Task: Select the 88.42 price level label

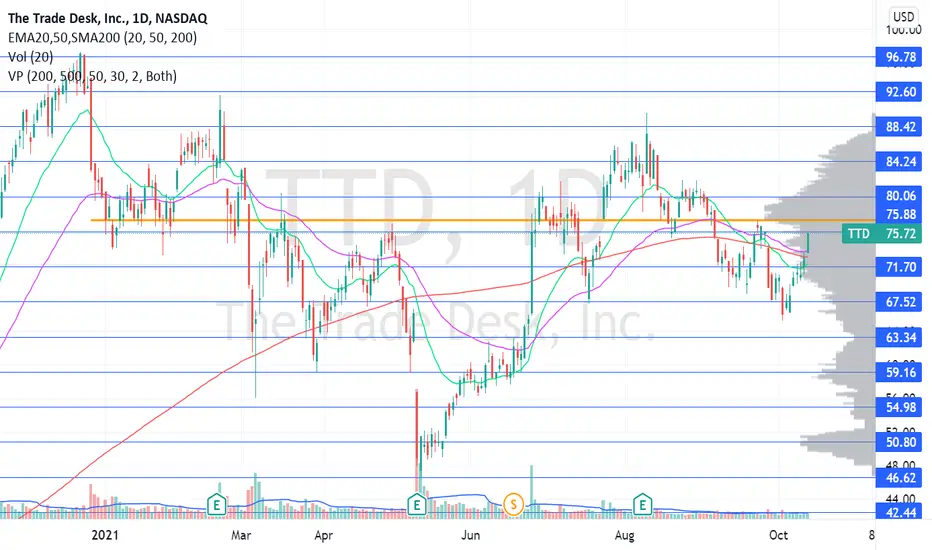Action: (x=899, y=127)
